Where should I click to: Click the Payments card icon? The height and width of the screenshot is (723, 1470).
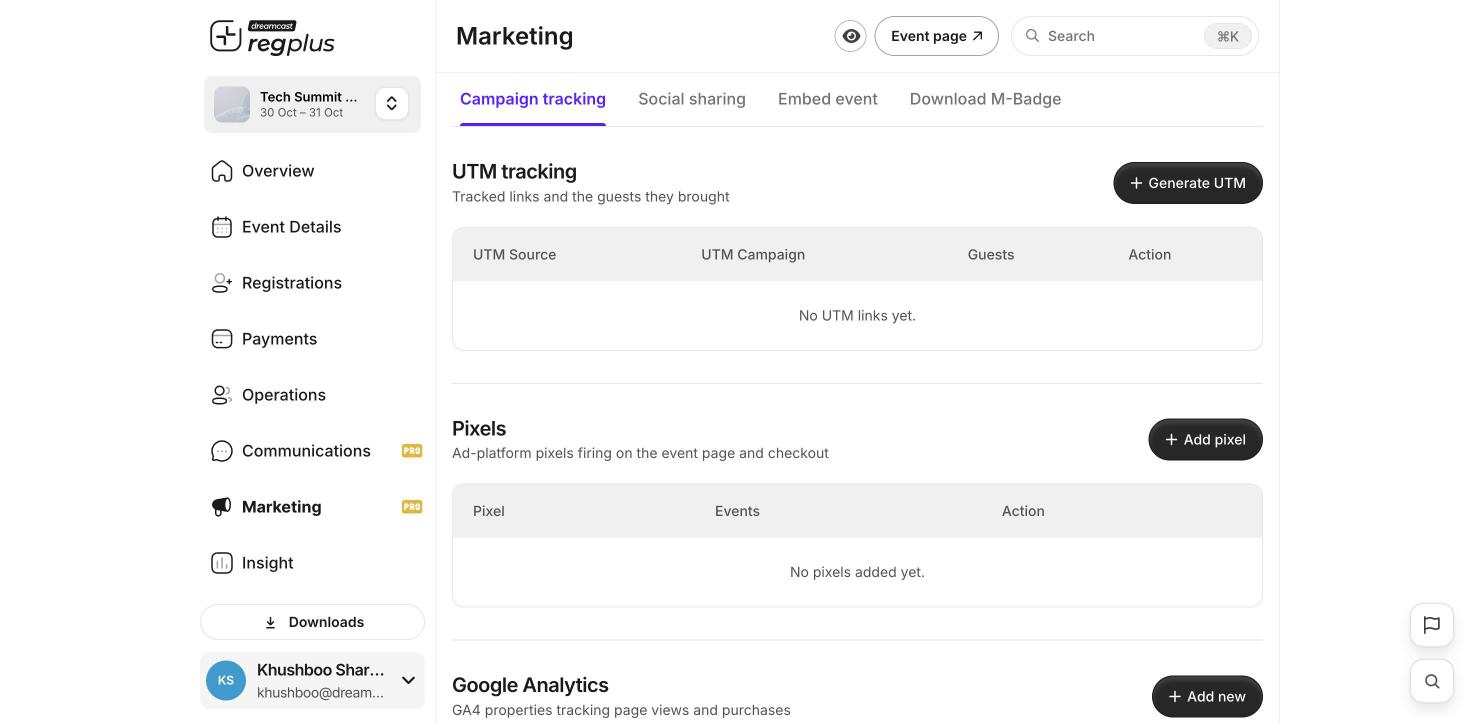pos(222,339)
